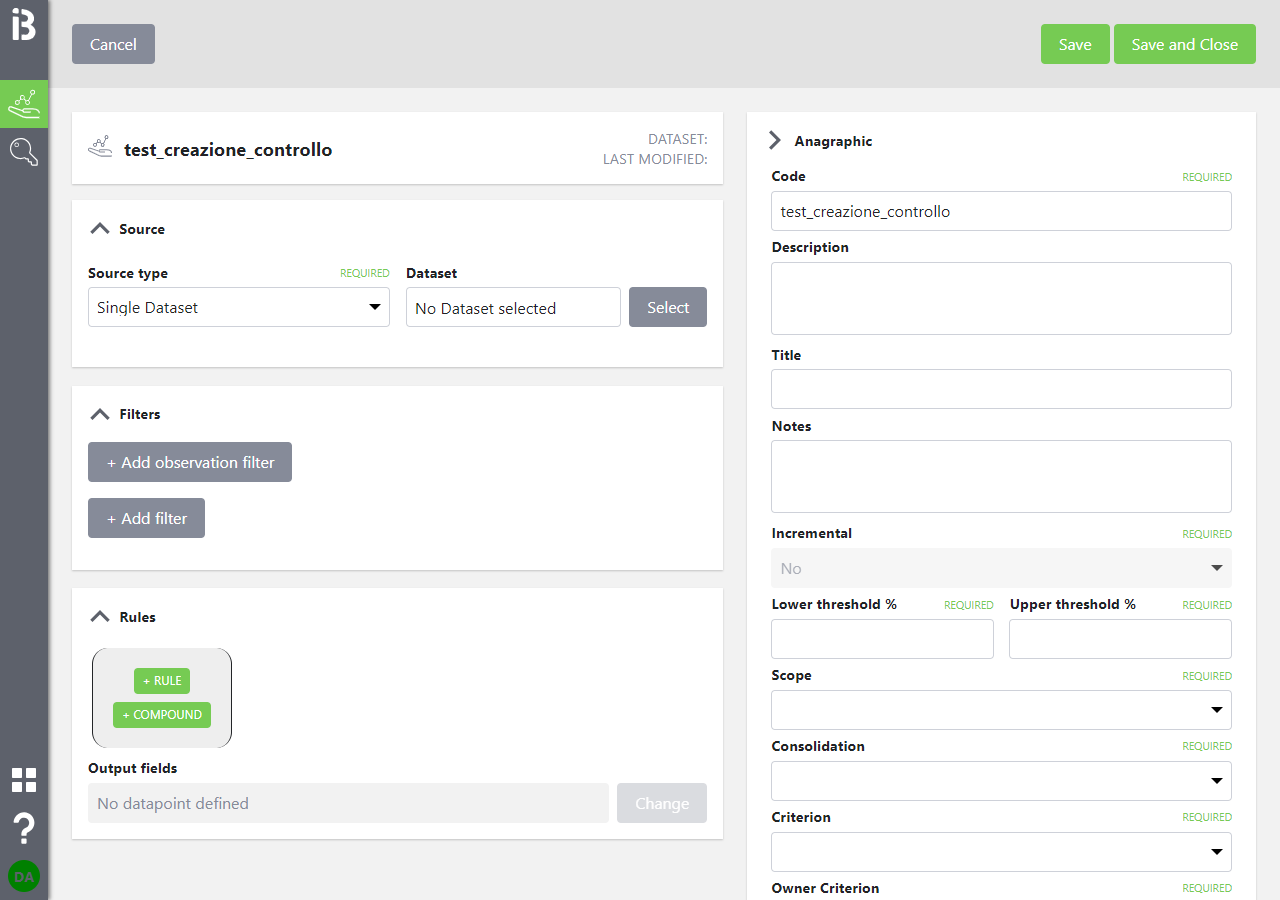Collapse the Source section
Screen dimensions: 1280x900
[99, 229]
